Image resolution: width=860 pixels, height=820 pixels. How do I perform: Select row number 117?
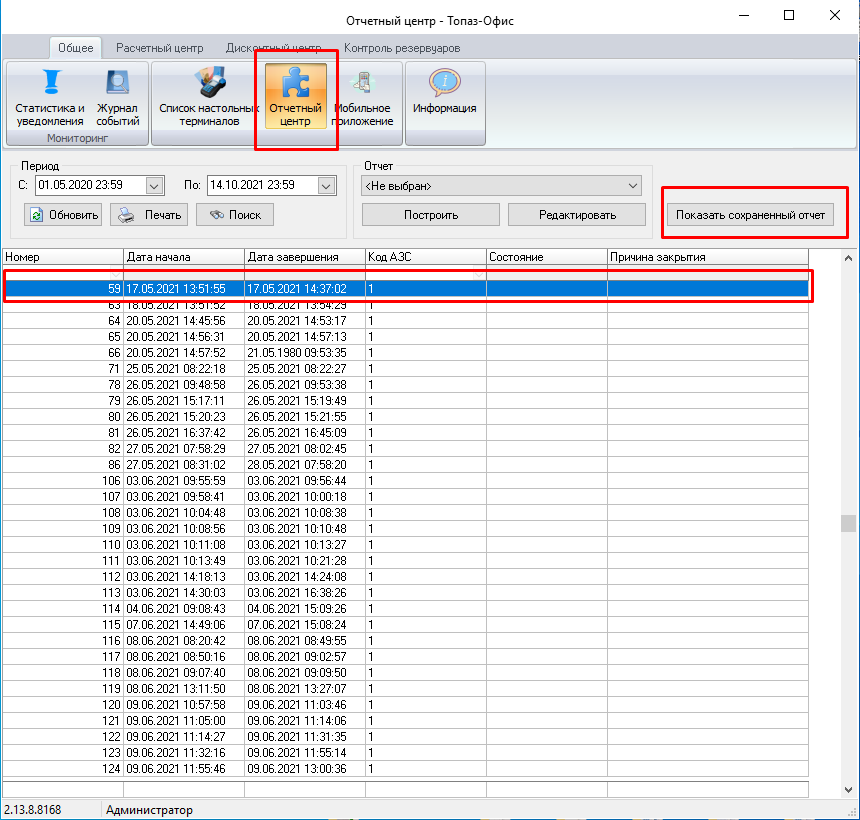pyautogui.click(x=405, y=657)
